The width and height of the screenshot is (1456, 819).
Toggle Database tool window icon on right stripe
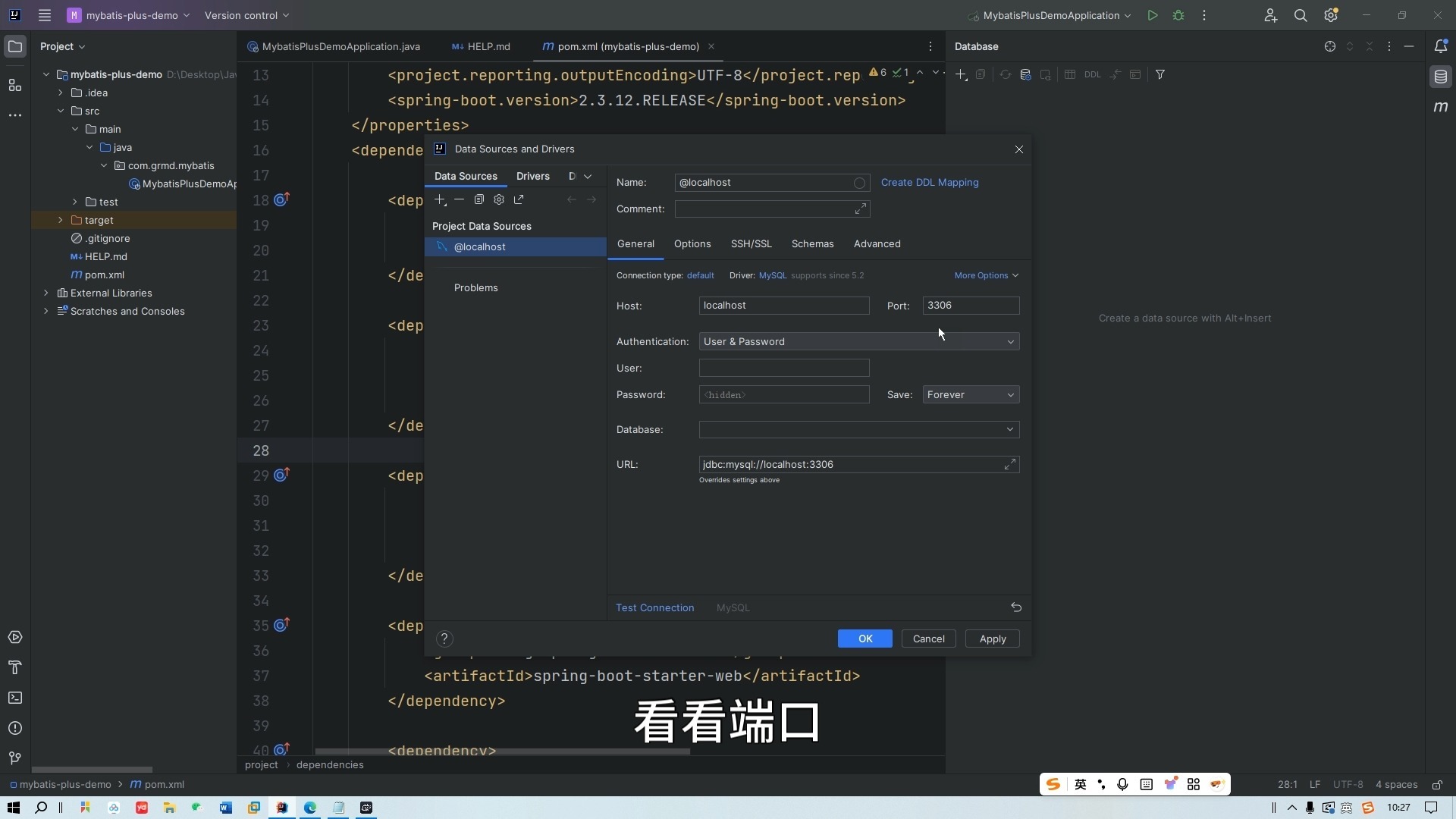pos(1441,77)
